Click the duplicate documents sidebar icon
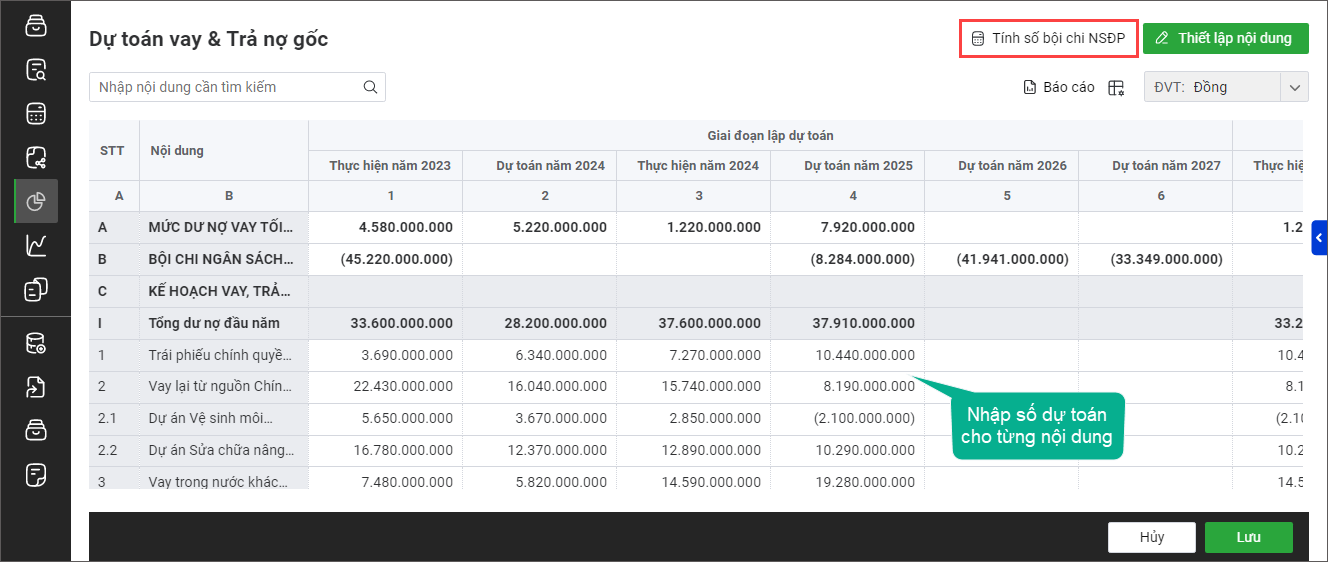Image resolution: width=1328 pixels, height=562 pixels. coord(36,290)
